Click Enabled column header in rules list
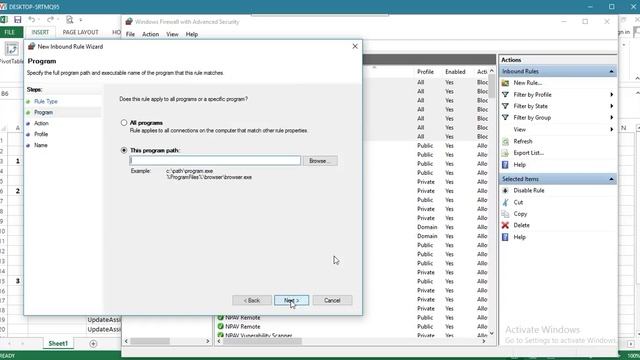The width and height of the screenshot is (640, 360). 455,72
